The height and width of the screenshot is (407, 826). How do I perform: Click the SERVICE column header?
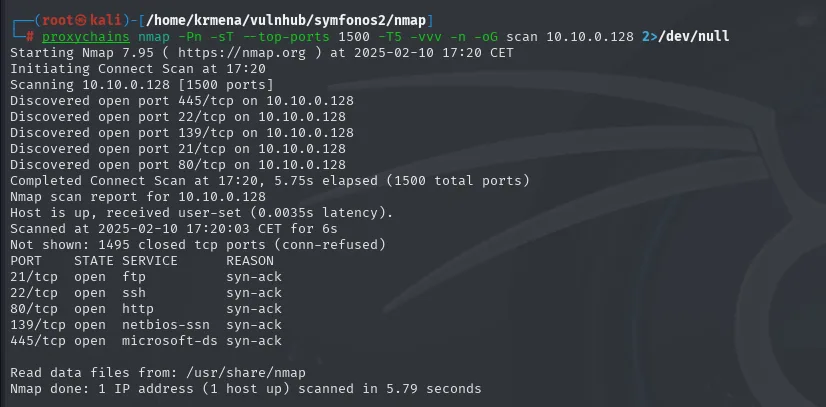click(150, 261)
